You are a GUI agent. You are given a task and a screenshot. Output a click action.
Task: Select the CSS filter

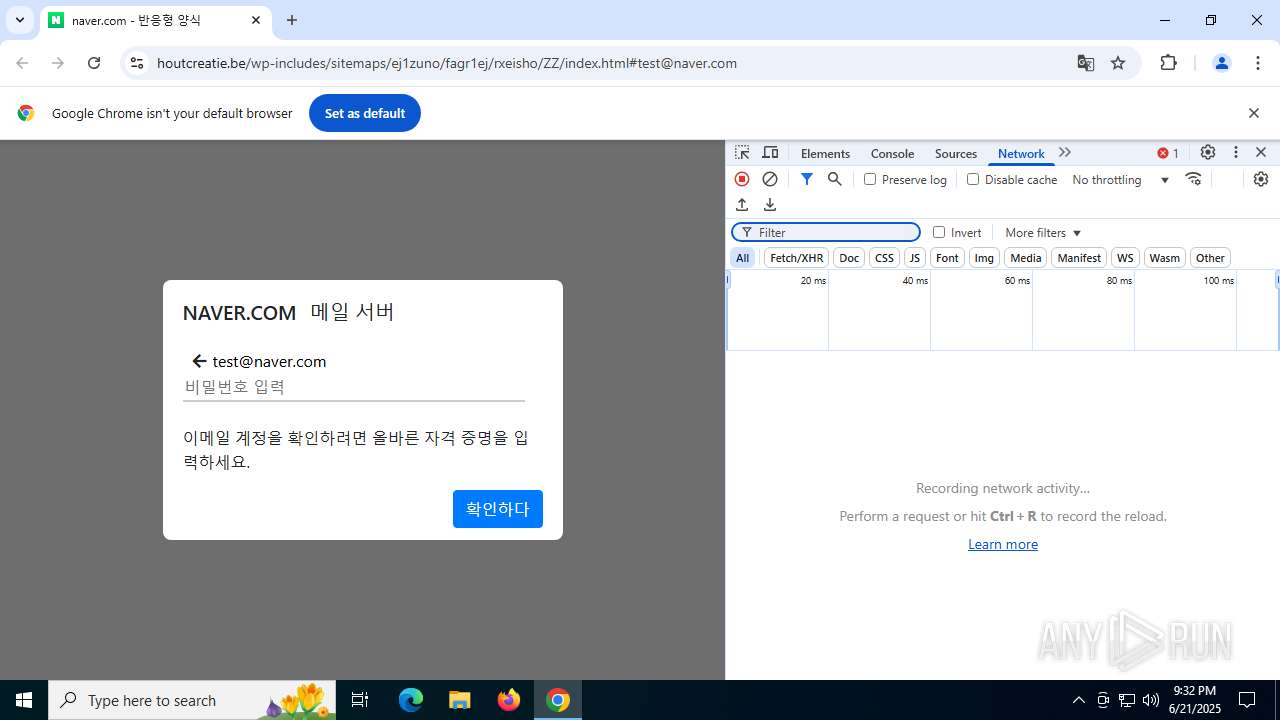pos(884,258)
